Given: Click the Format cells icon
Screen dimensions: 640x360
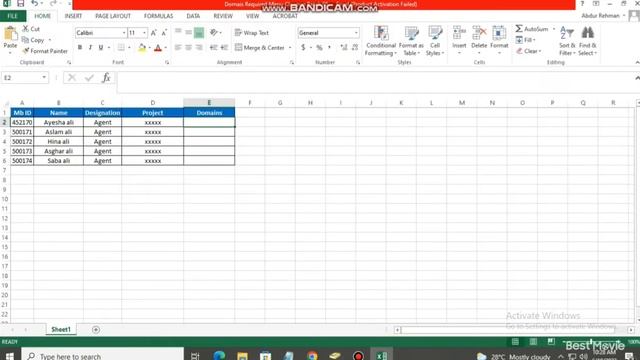Looking at the screenshot, I should tap(499, 33).
